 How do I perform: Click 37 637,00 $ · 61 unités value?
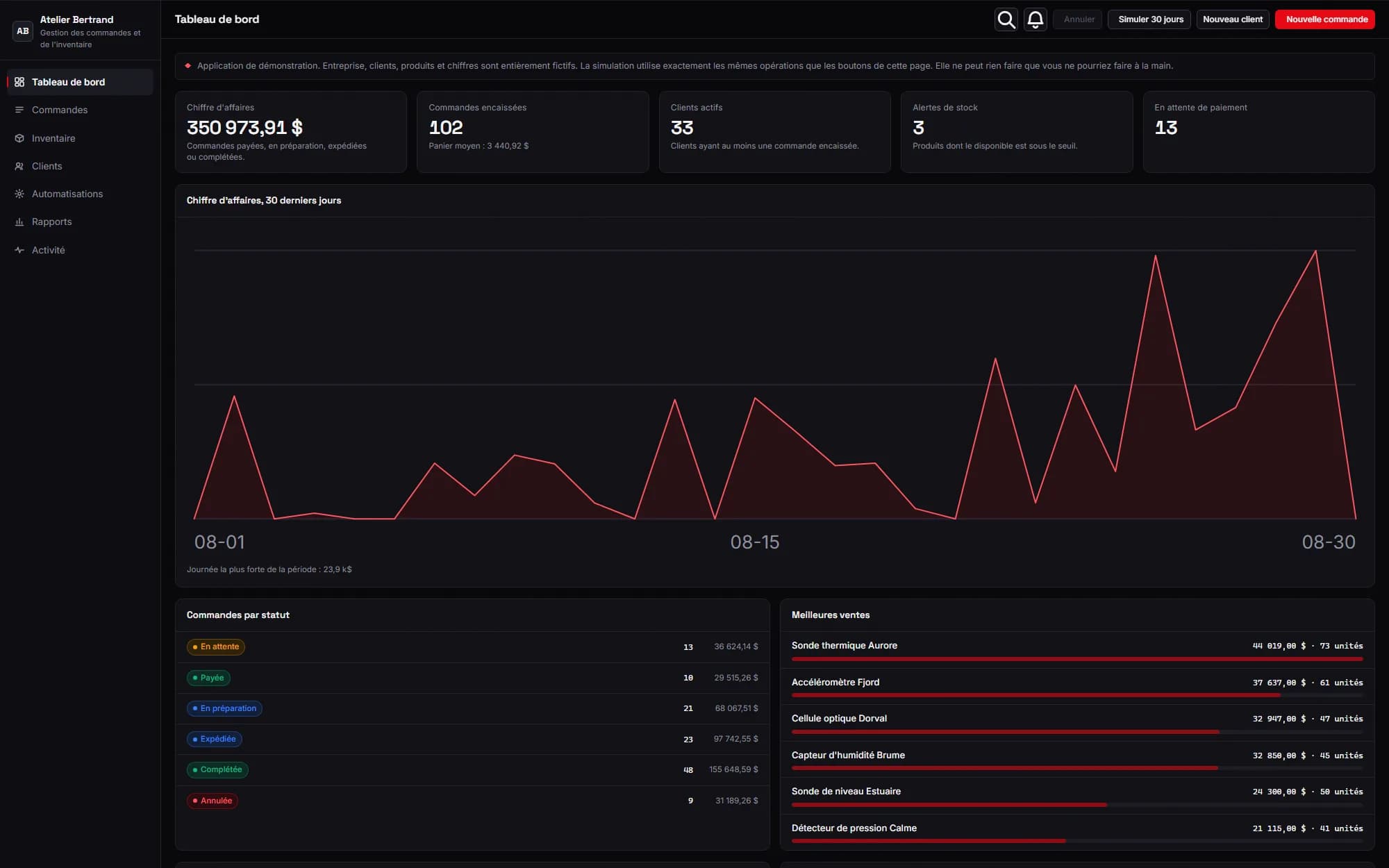pos(1308,683)
